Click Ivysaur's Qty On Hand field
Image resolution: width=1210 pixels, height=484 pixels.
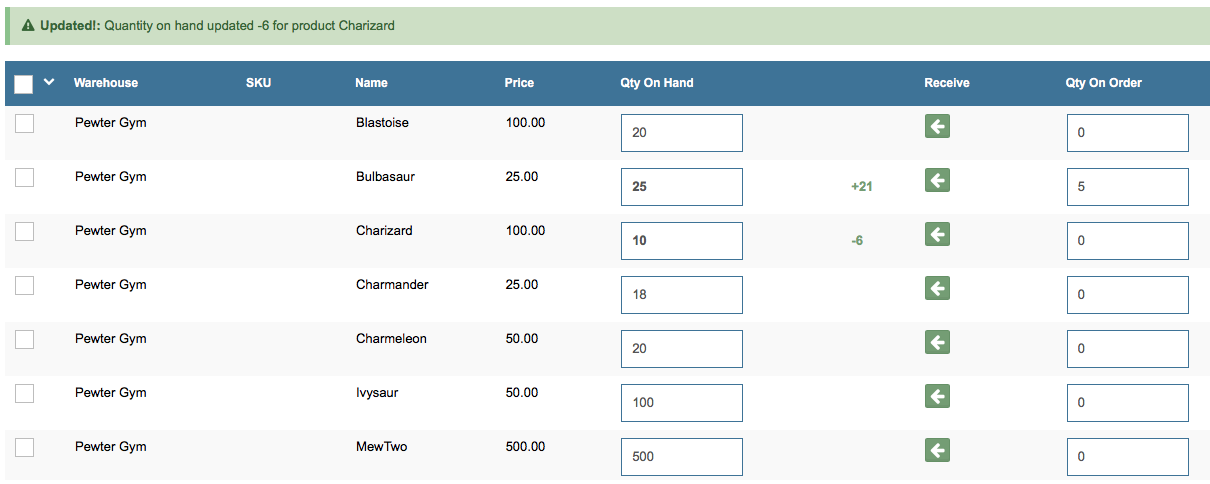681,403
